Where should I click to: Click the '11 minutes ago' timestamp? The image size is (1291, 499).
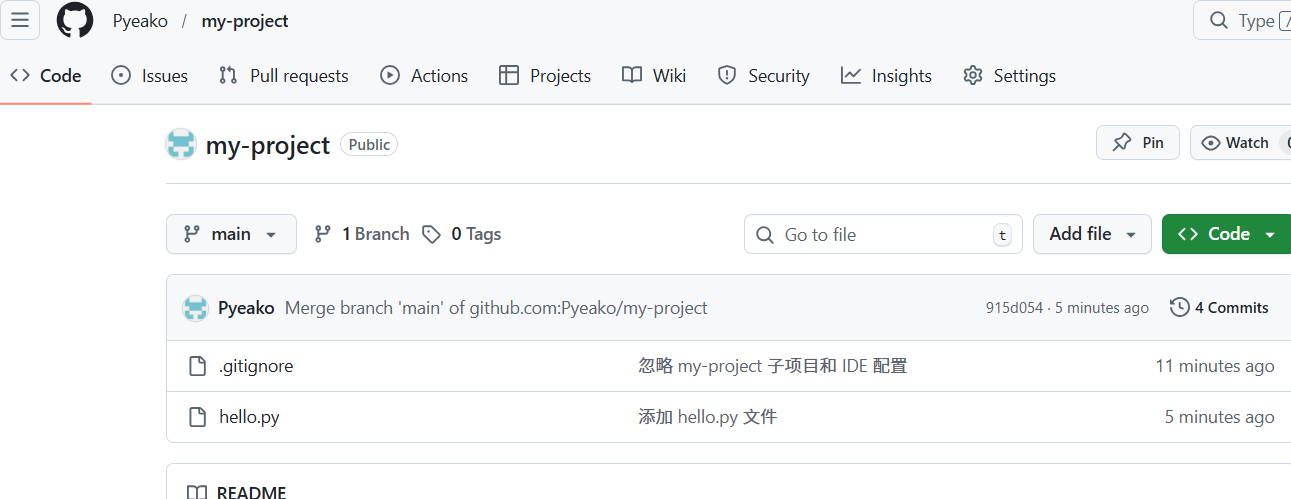point(1215,366)
